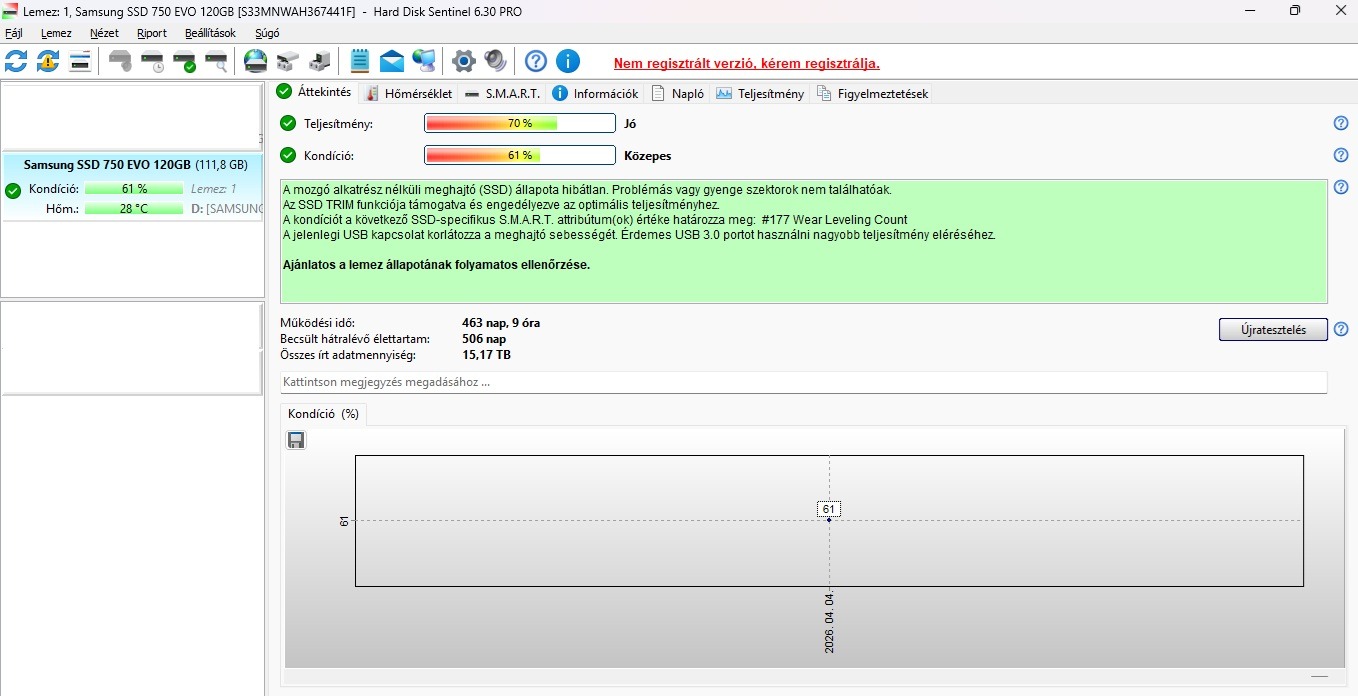Click the green check icon next to Teljesítmény

coord(288,123)
